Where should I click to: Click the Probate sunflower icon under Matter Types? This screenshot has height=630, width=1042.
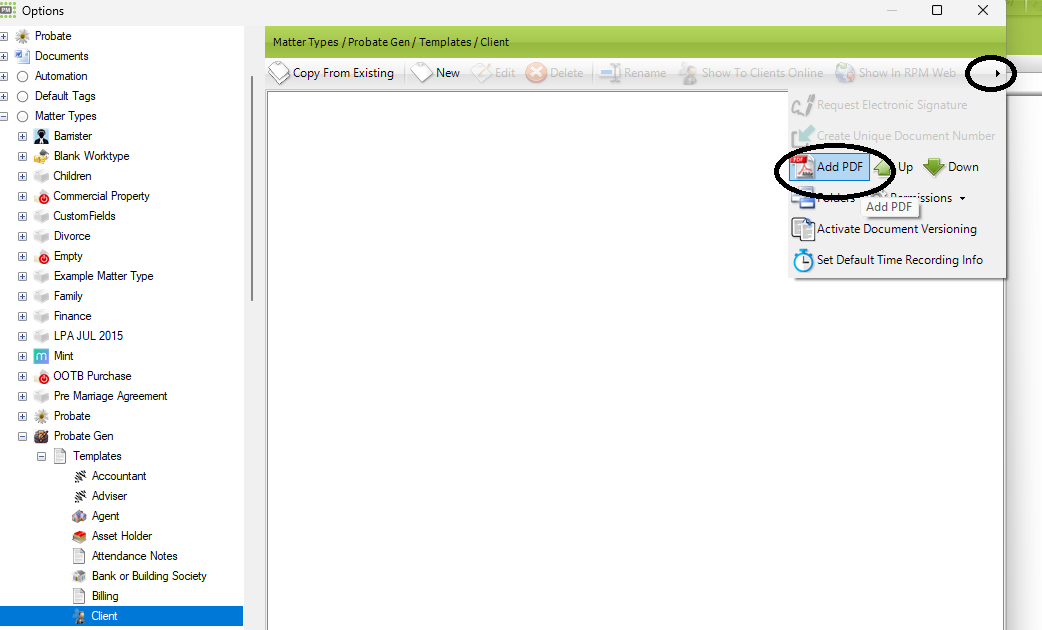click(x=41, y=416)
